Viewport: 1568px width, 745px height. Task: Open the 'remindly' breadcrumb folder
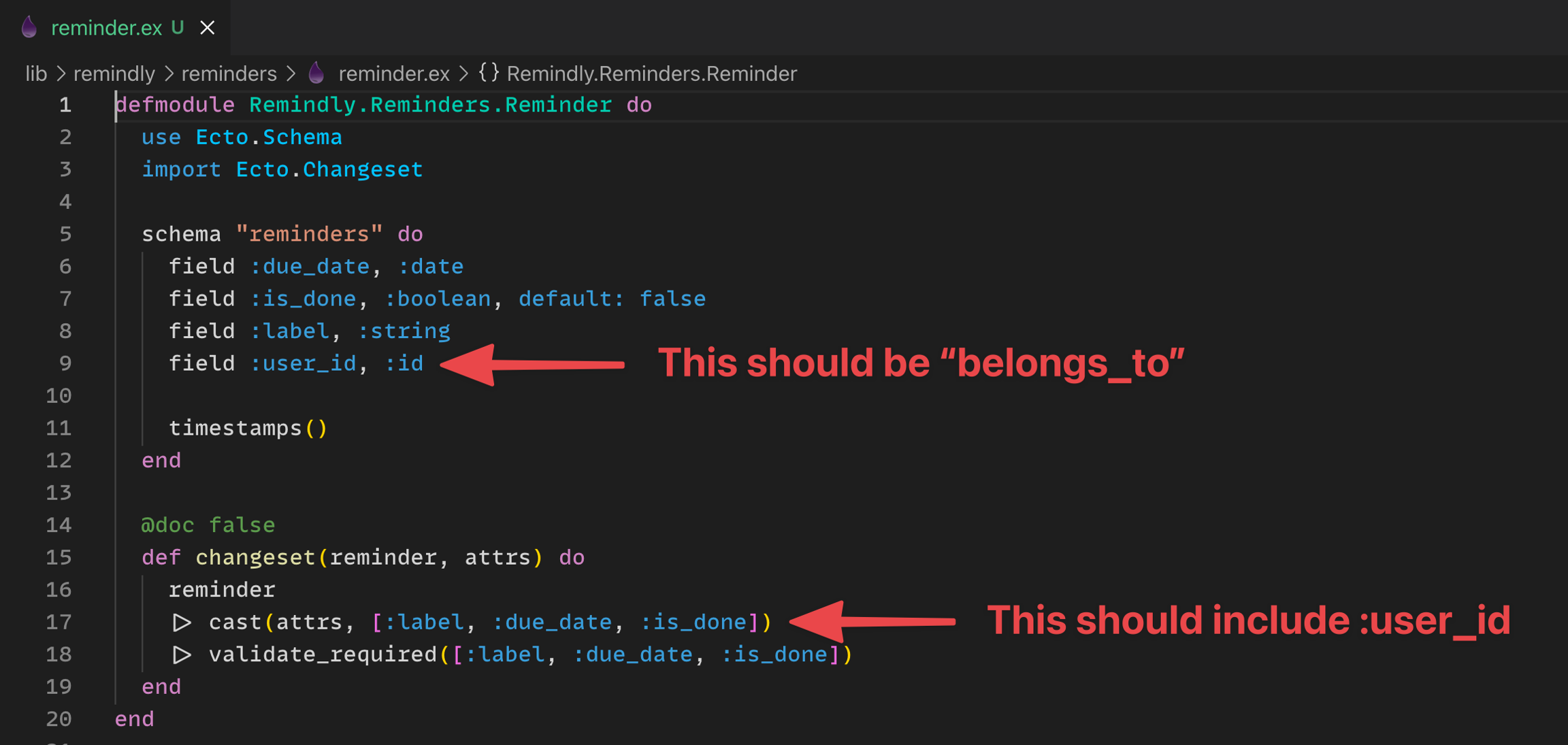[114, 73]
